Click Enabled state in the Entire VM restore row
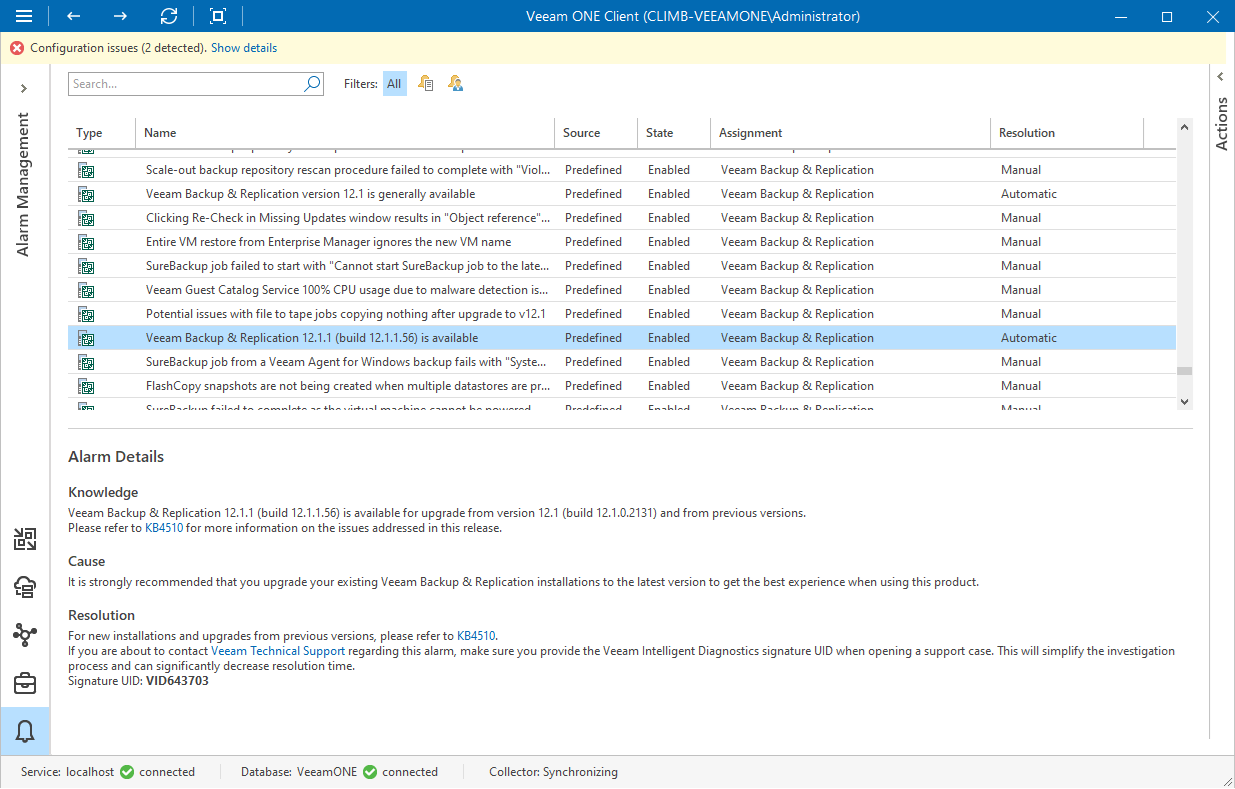1235x789 pixels. click(x=669, y=242)
